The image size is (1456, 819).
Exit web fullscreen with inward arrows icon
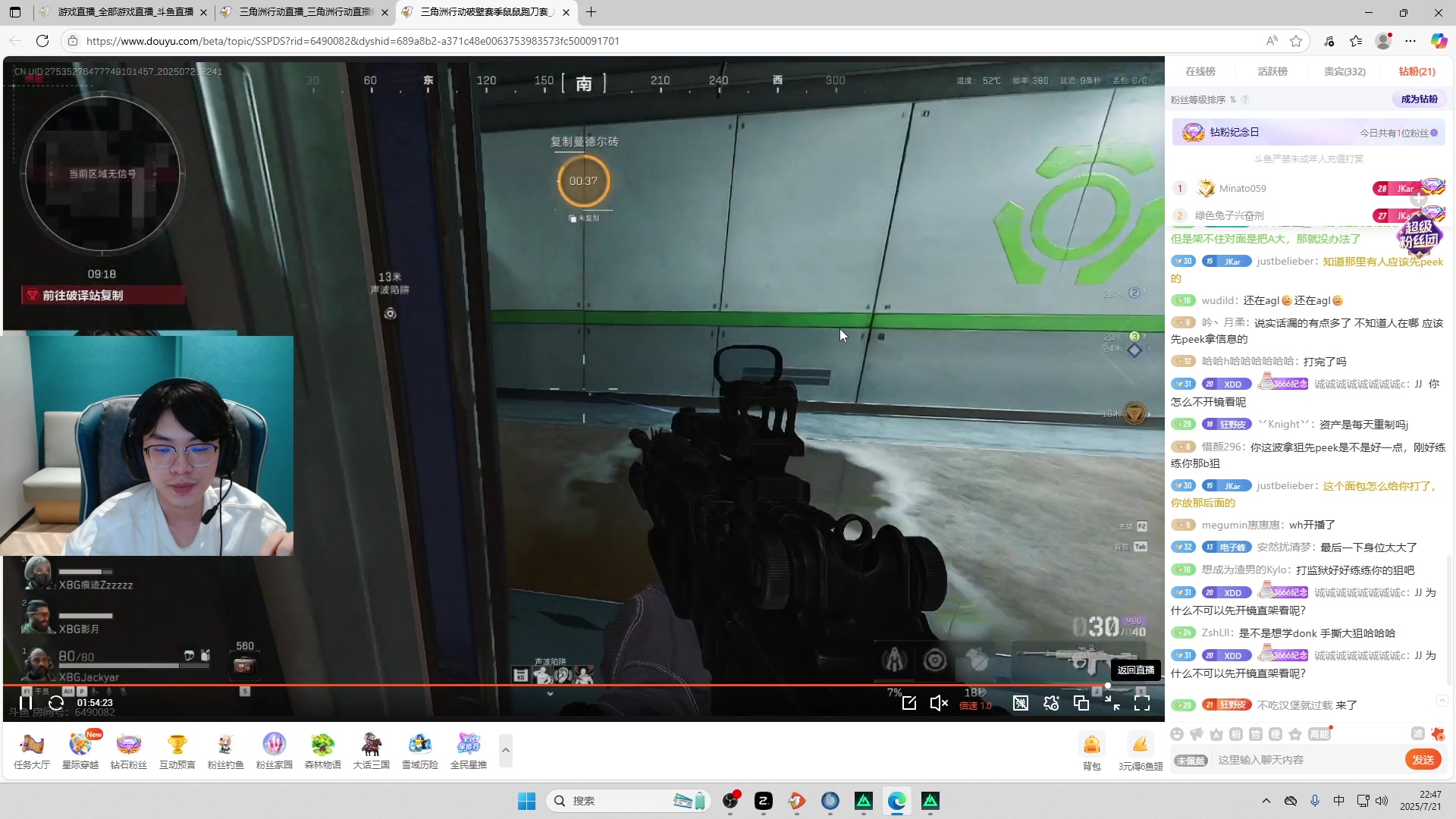1112,704
